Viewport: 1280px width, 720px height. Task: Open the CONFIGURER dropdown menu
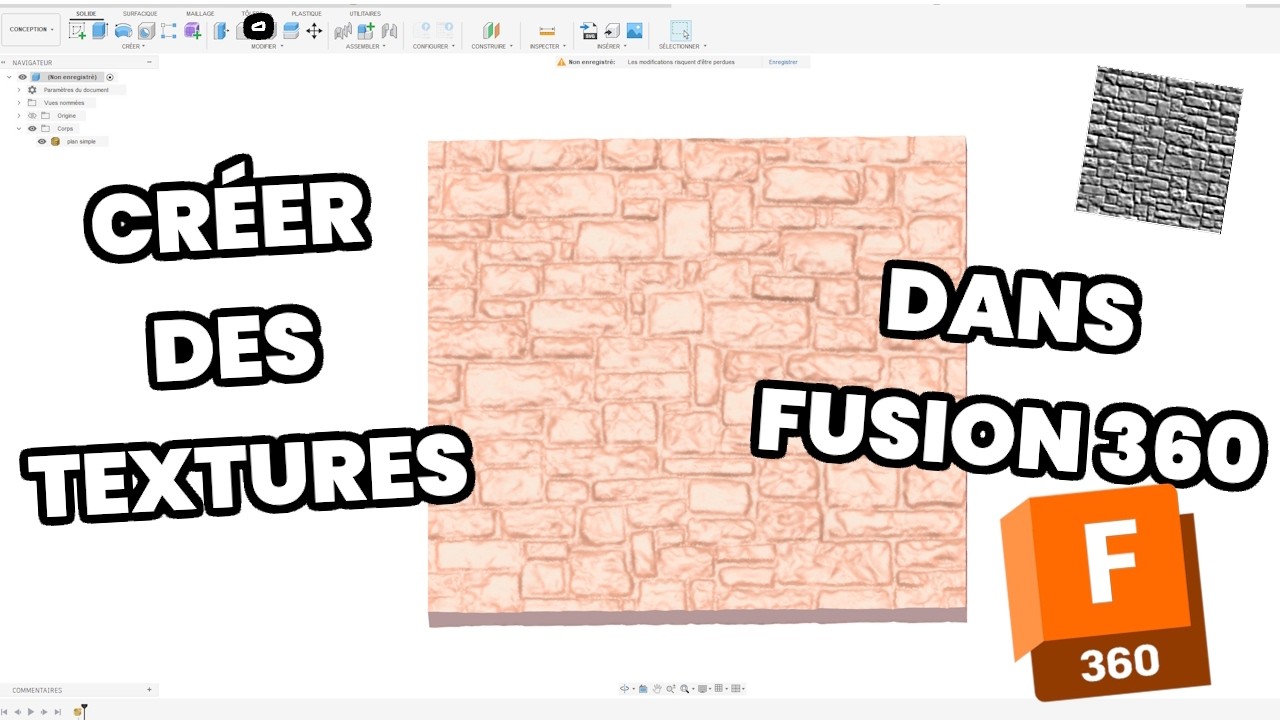[433, 46]
